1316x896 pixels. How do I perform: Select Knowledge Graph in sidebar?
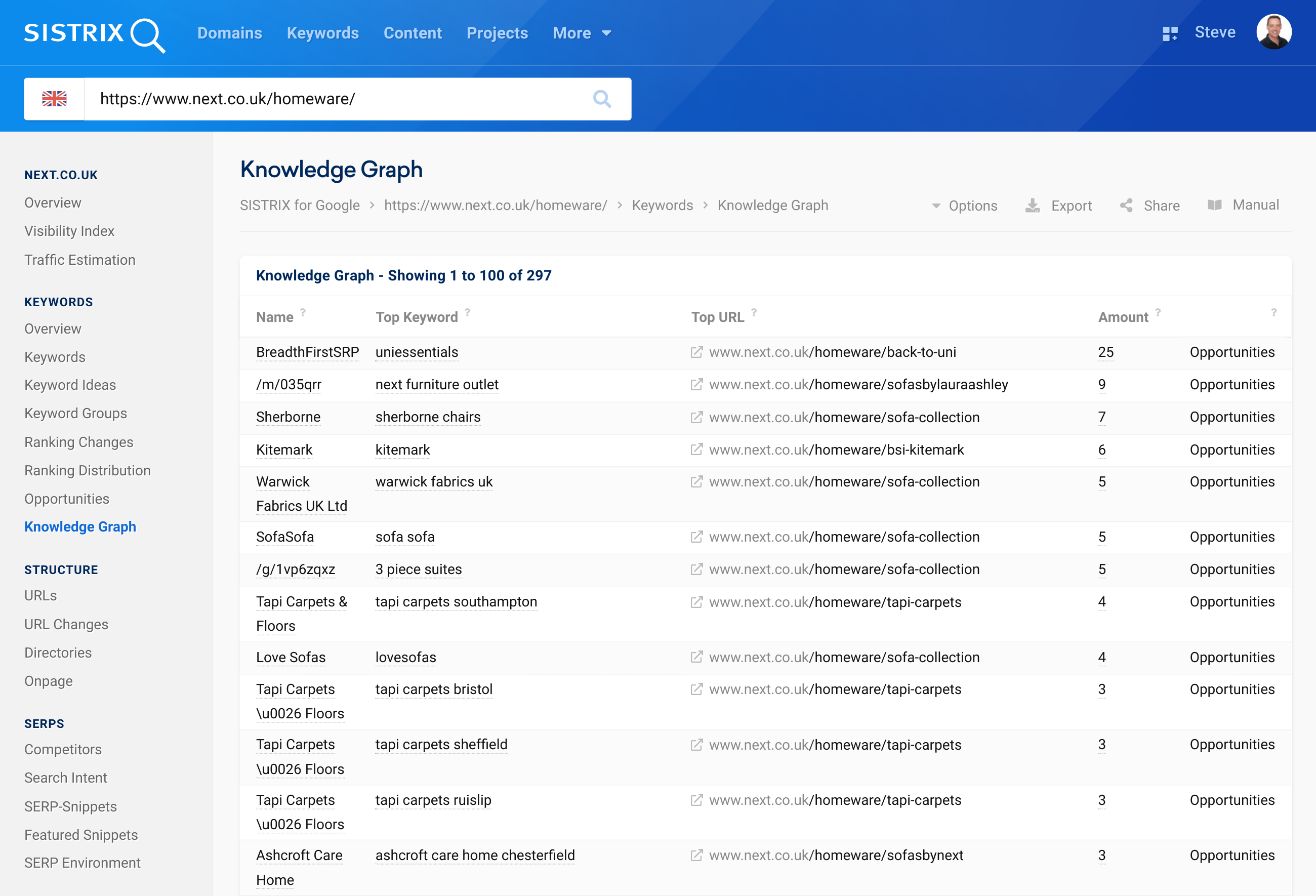point(80,527)
